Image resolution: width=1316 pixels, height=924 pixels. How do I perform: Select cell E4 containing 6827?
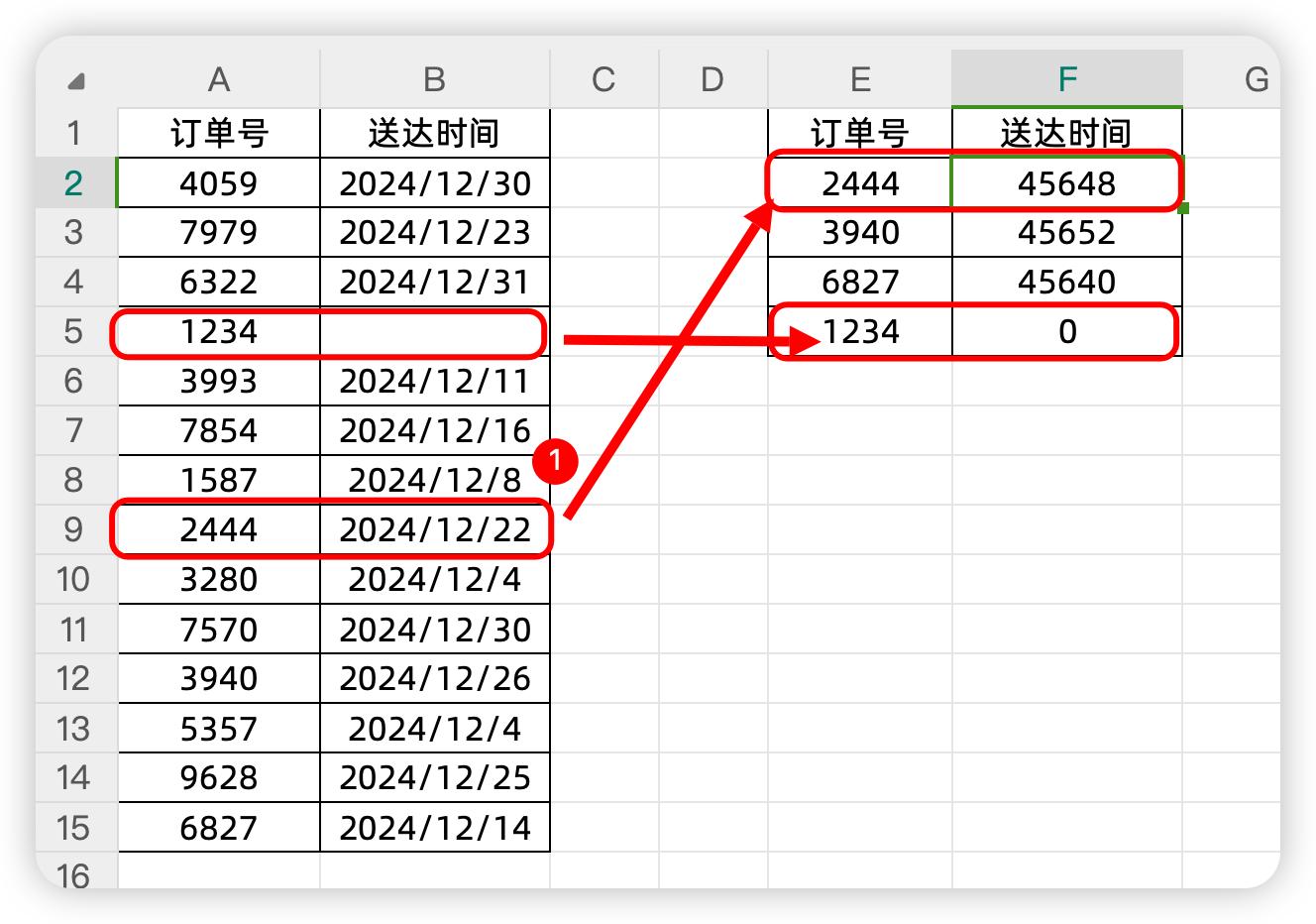tap(860, 282)
